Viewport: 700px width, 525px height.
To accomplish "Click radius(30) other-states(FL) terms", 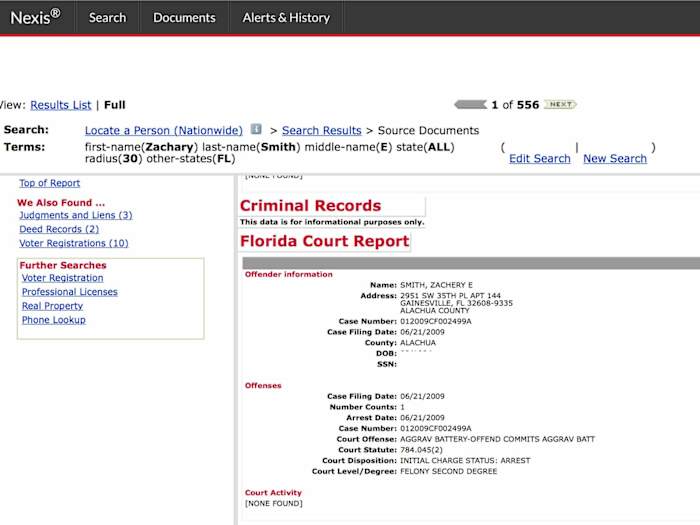I will pyautogui.click(x=160, y=158).
